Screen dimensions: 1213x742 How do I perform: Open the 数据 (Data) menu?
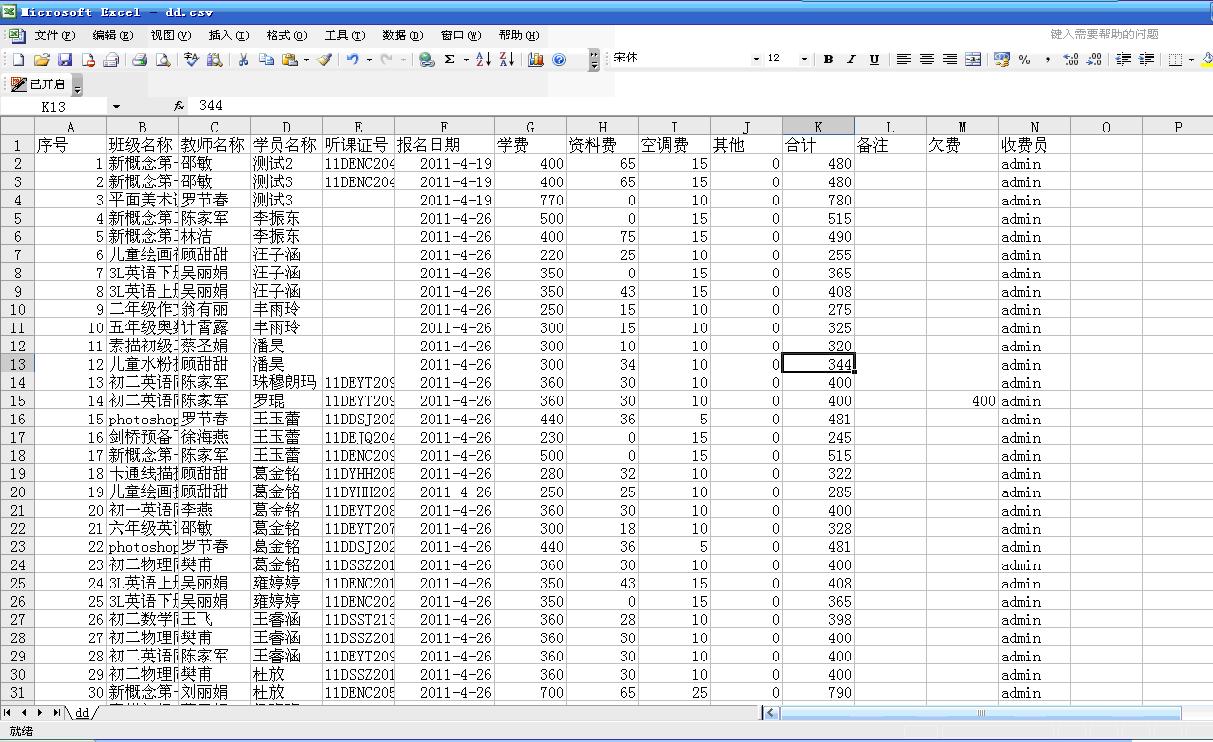402,35
